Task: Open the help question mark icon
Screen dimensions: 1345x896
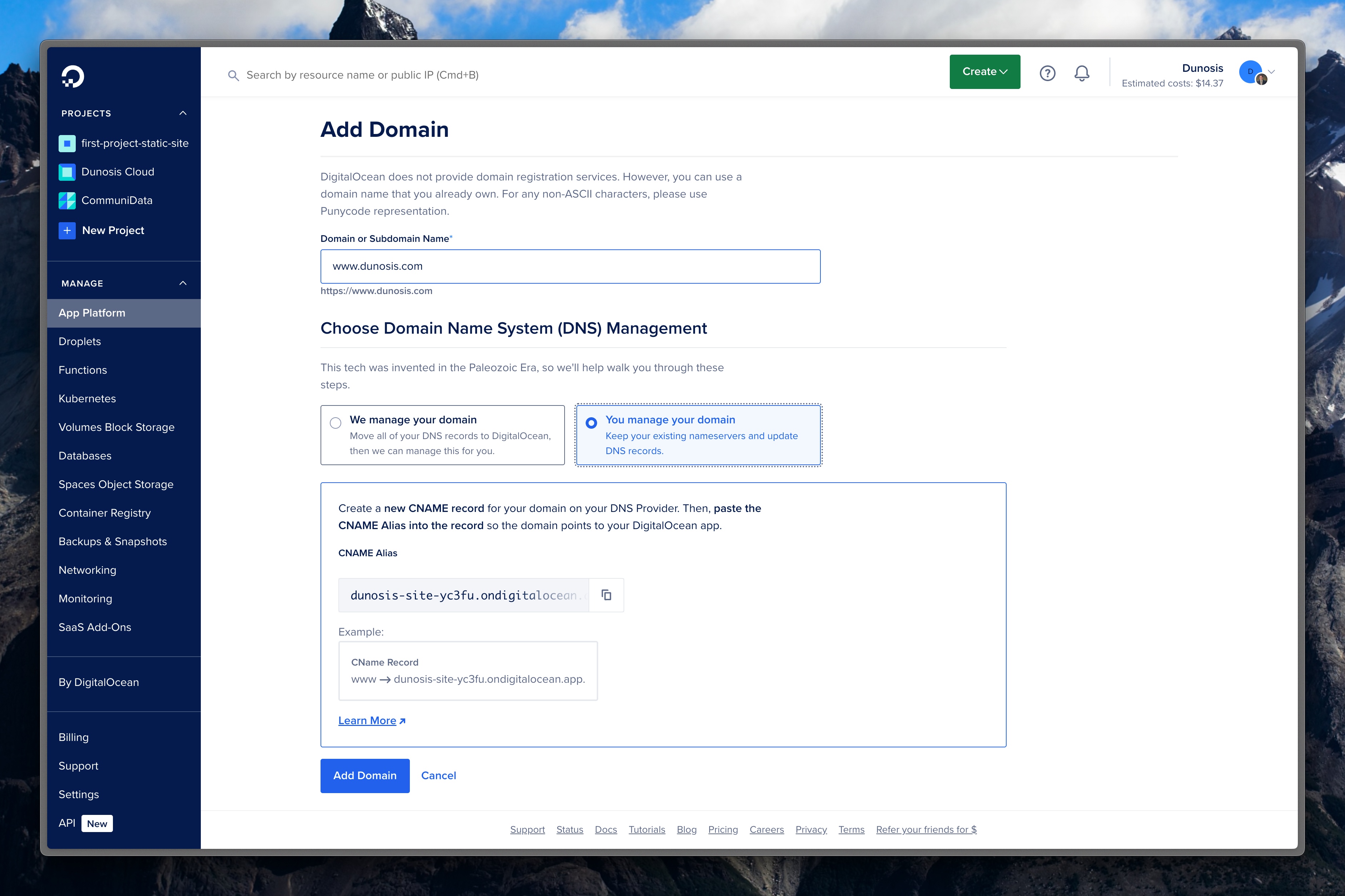Action: tap(1047, 73)
